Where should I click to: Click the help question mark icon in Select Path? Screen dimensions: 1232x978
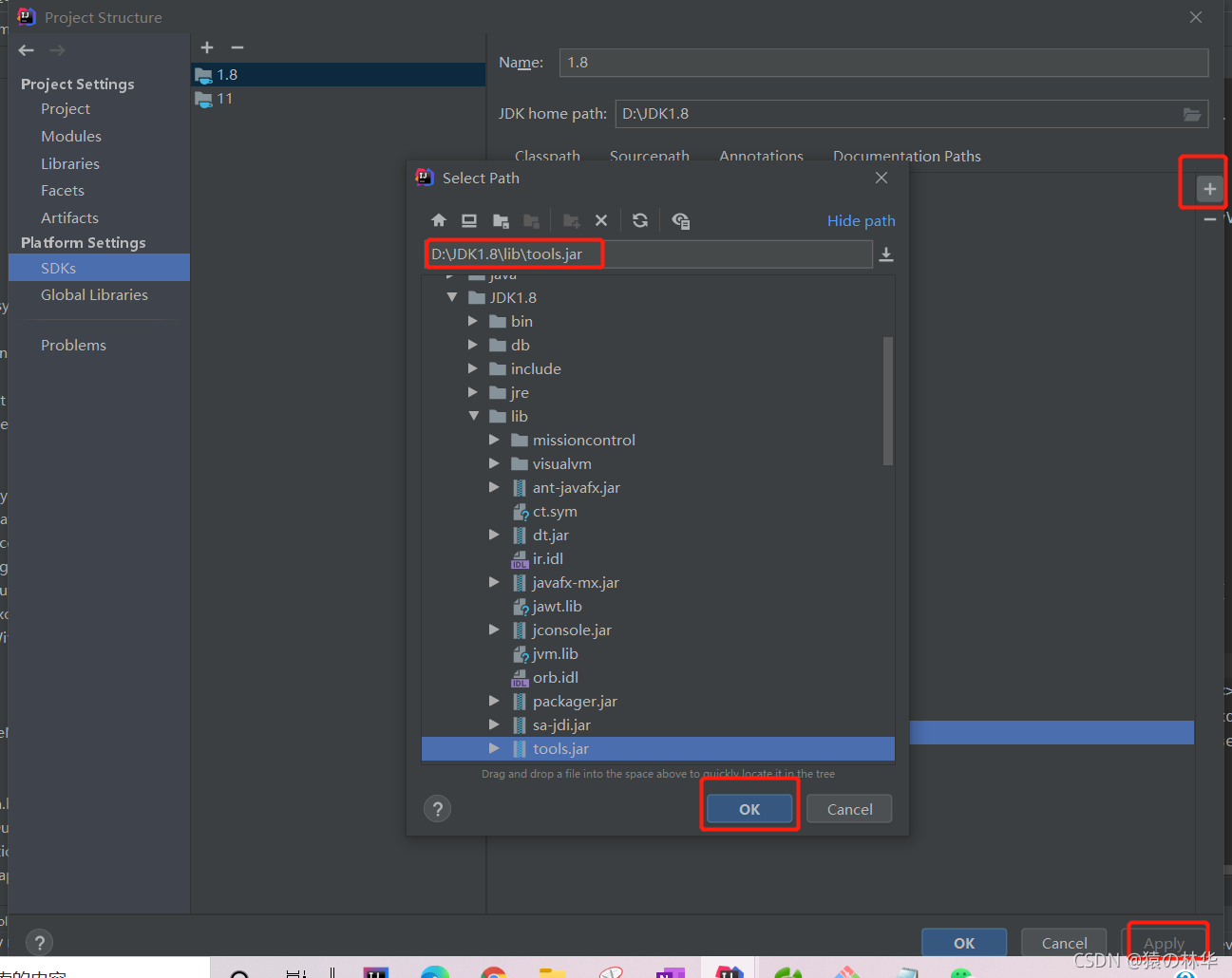(437, 809)
